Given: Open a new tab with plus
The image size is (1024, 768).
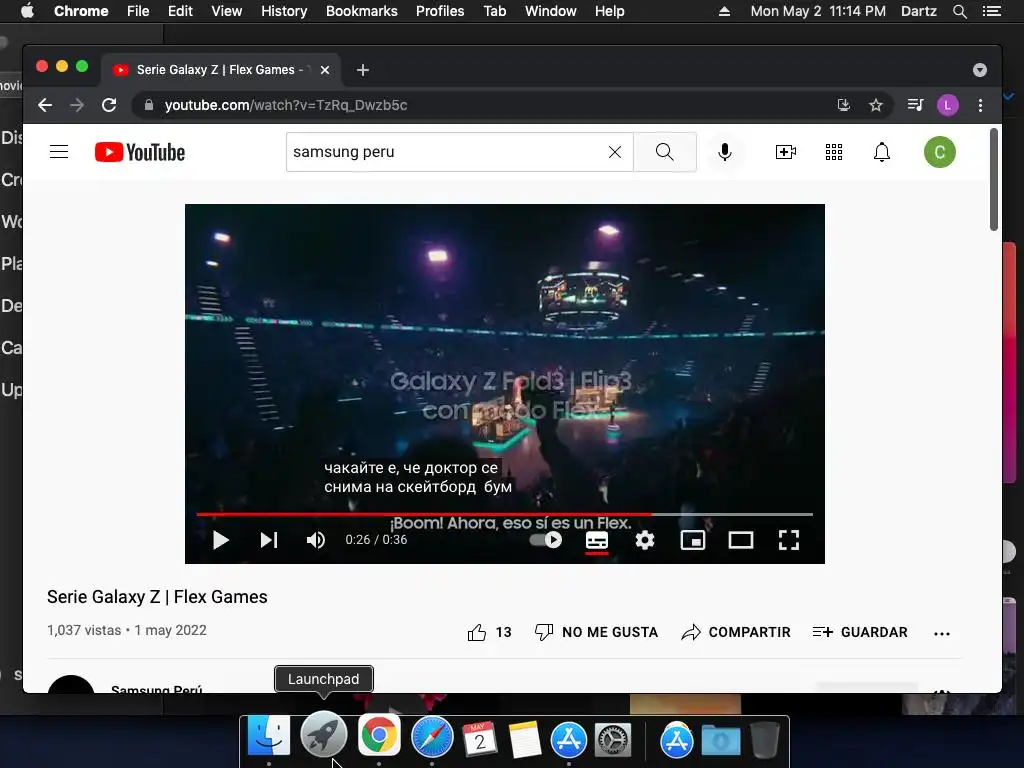Looking at the screenshot, I should pyautogui.click(x=363, y=70).
